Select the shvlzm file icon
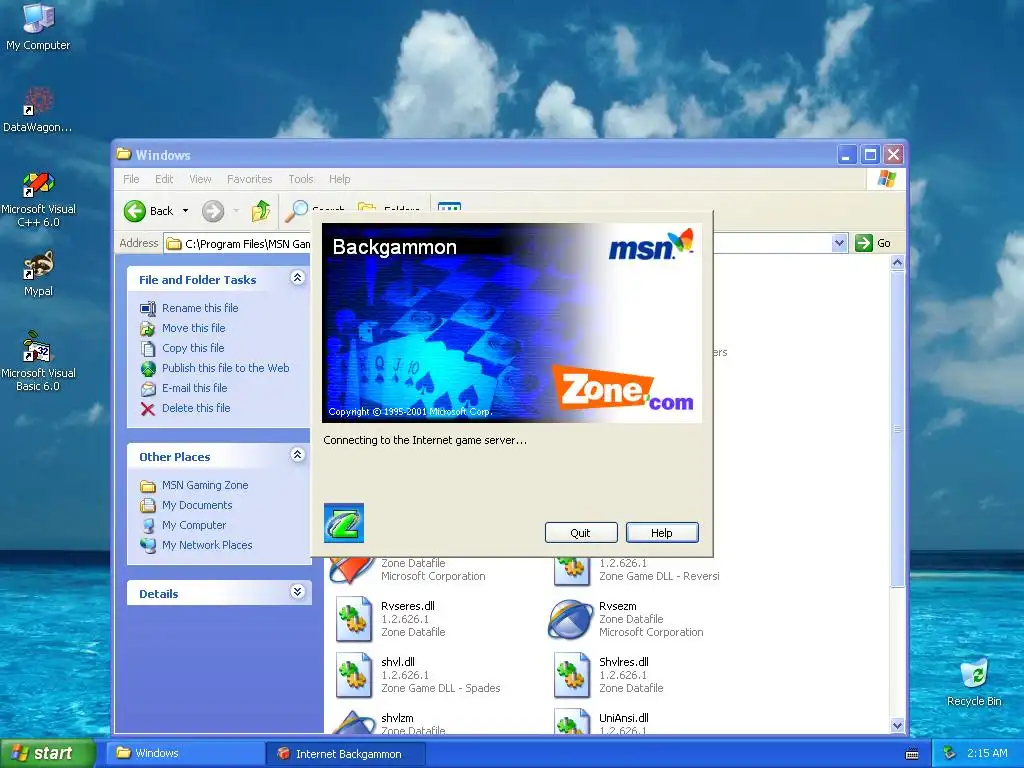1024x768 pixels. coord(353,724)
